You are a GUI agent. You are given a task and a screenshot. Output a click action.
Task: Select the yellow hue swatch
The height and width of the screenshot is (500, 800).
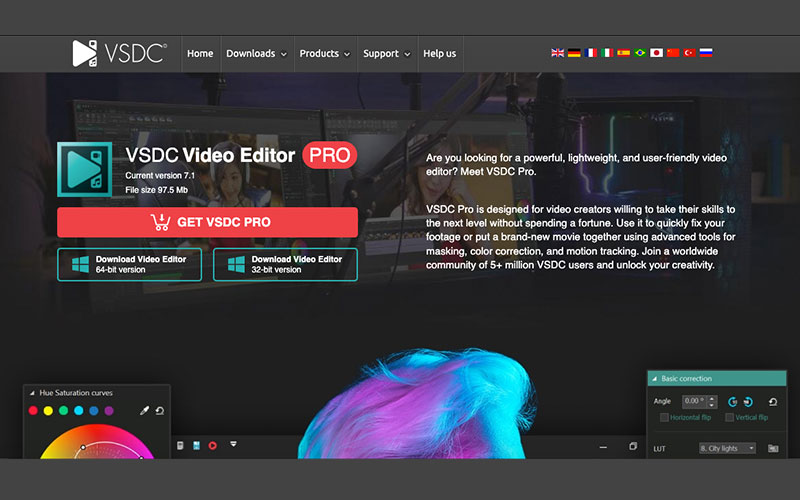[48, 411]
